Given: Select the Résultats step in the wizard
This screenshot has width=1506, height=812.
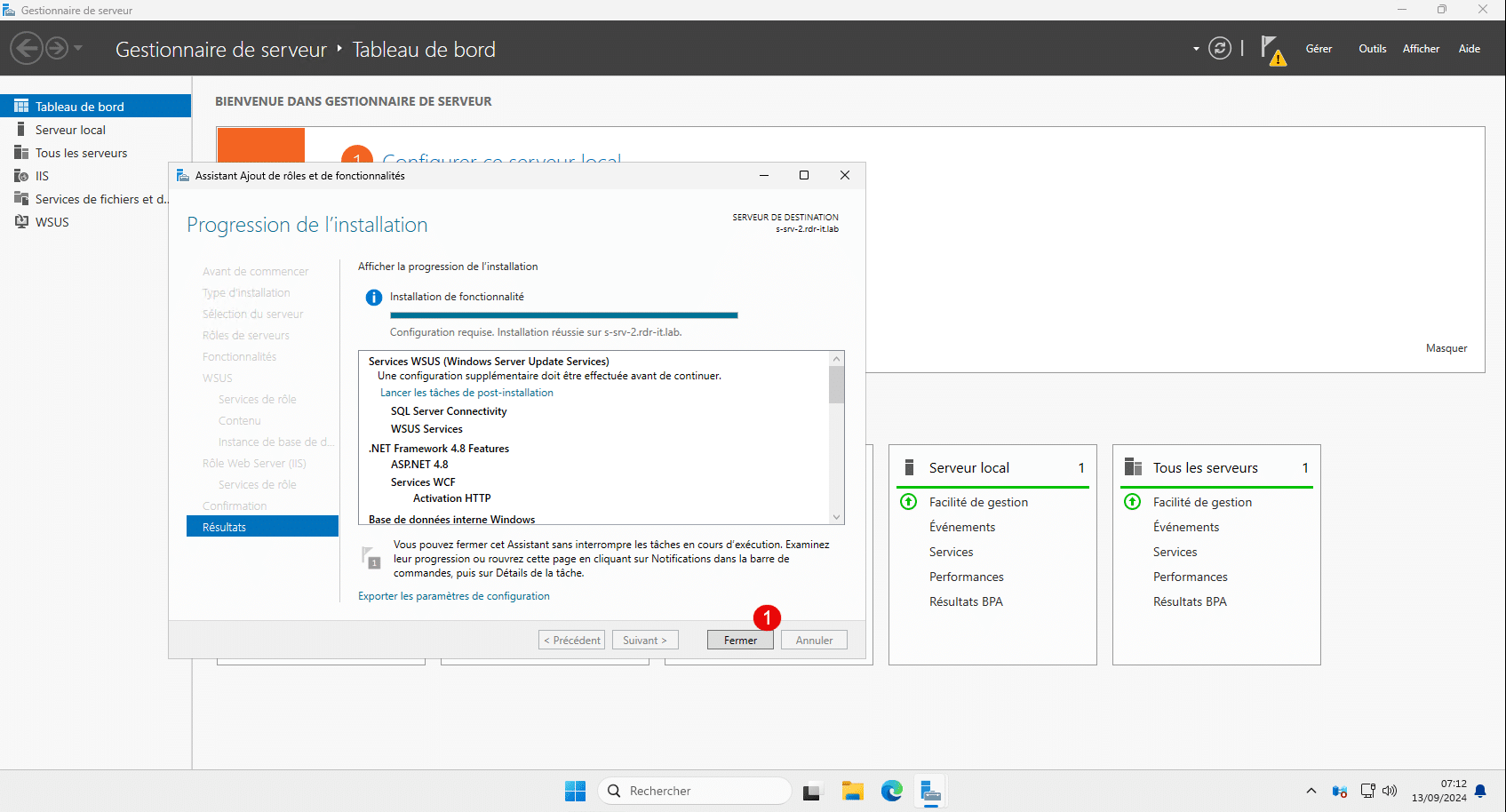Looking at the screenshot, I should 262,527.
